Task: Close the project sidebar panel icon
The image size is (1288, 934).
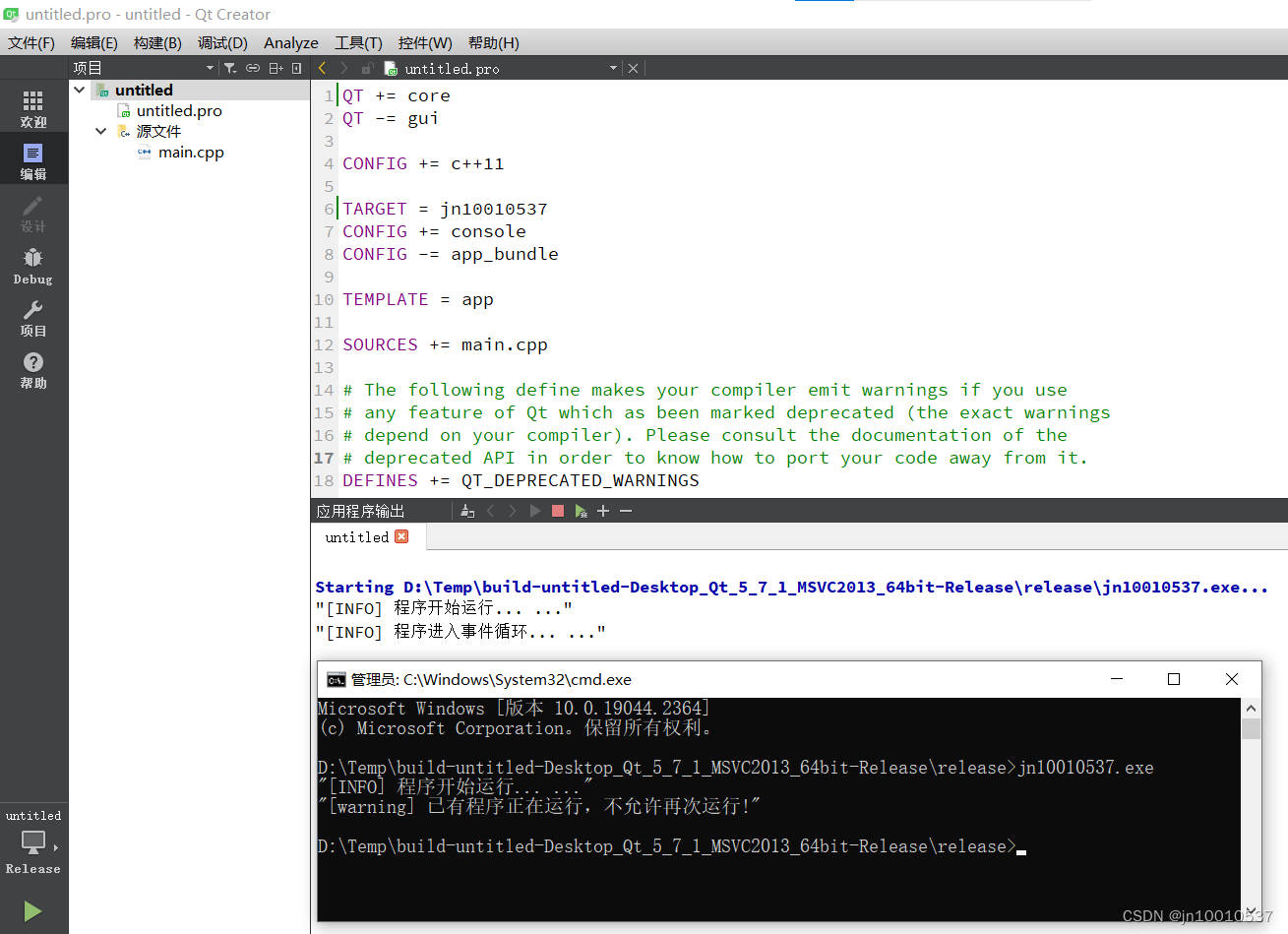Action: [297, 68]
